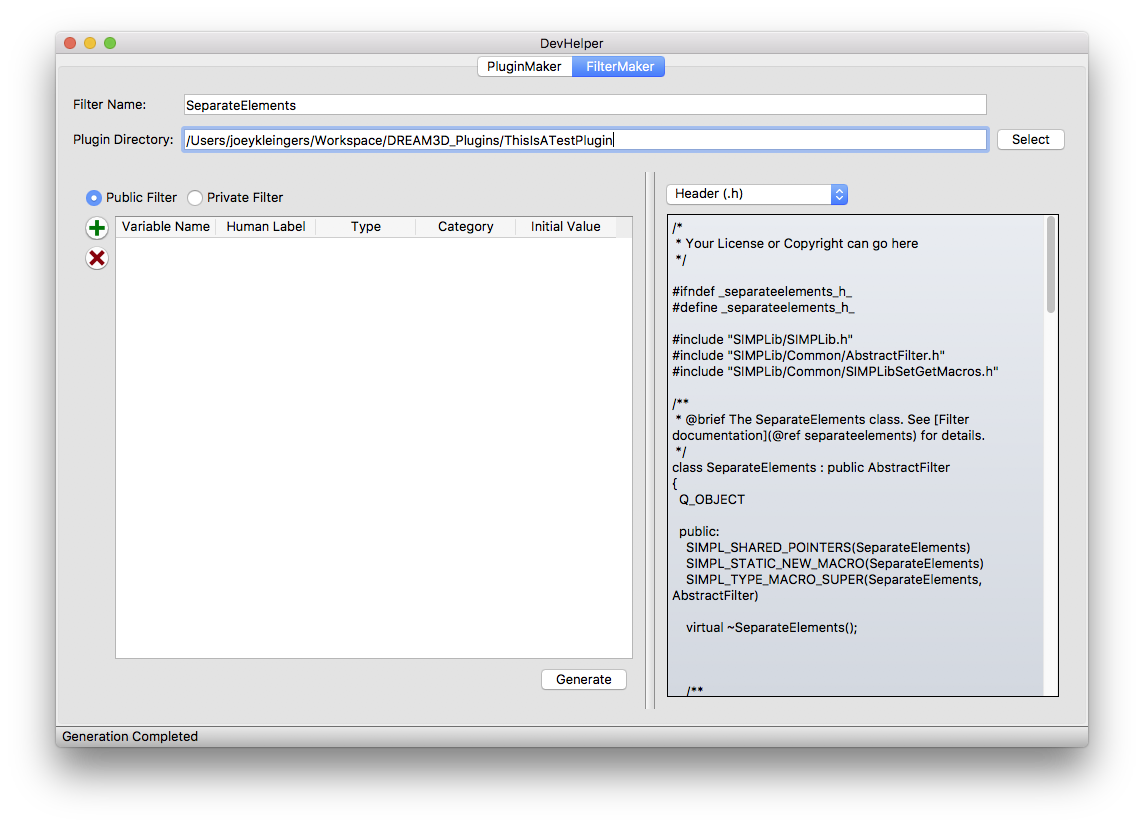This screenshot has height=827, width=1144.
Task: Click the yellow minimize window button
Action: click(x=90, y=43)
